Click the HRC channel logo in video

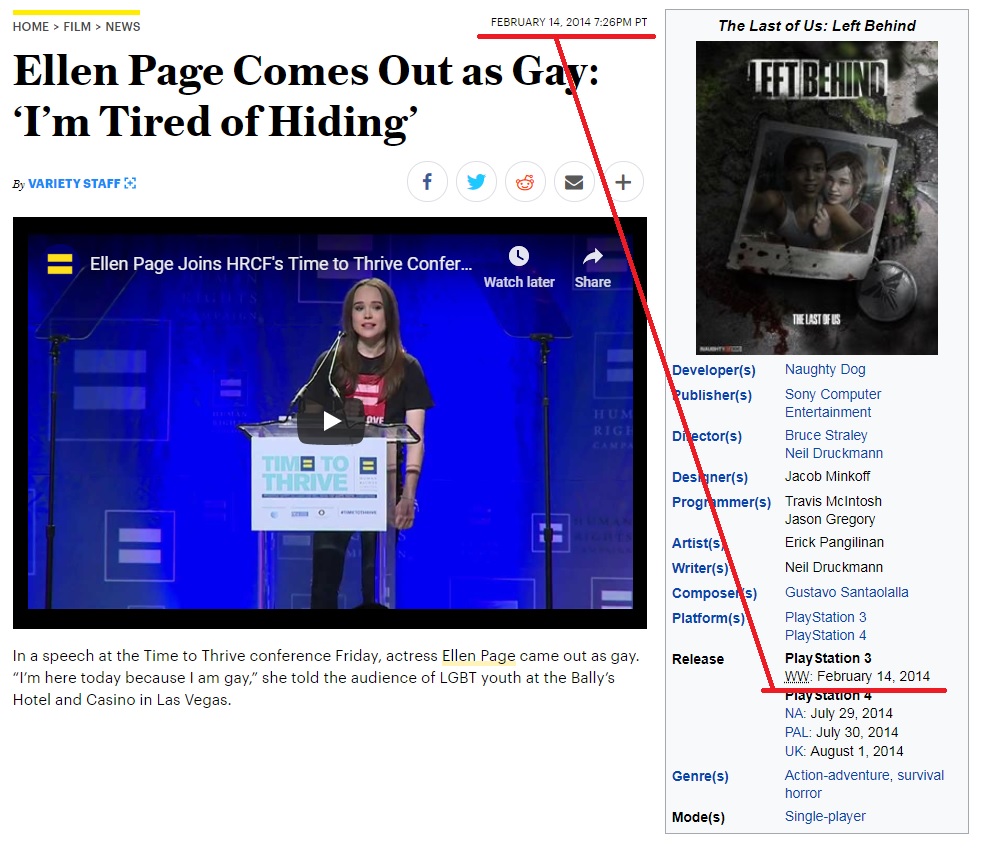60,264
